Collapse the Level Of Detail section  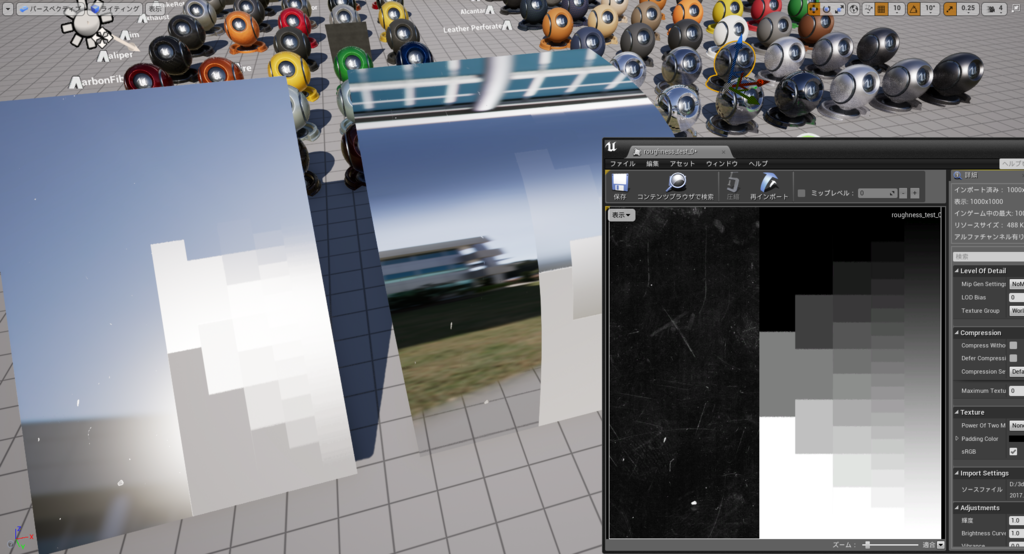coord(957,270)
